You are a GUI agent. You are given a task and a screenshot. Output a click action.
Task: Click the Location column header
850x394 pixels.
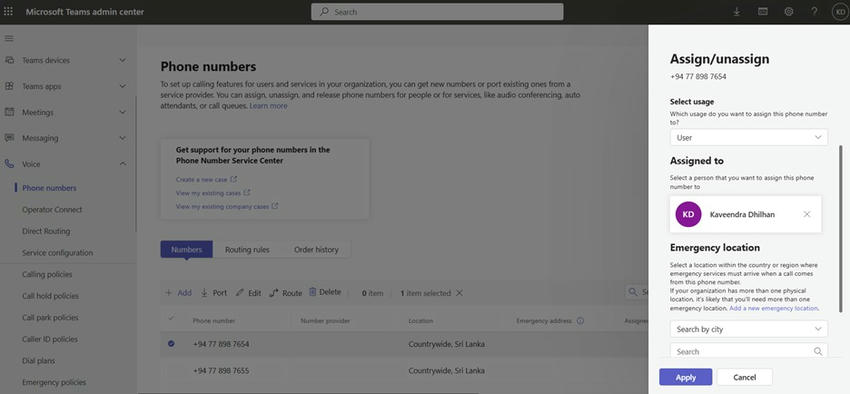[421, 321]
